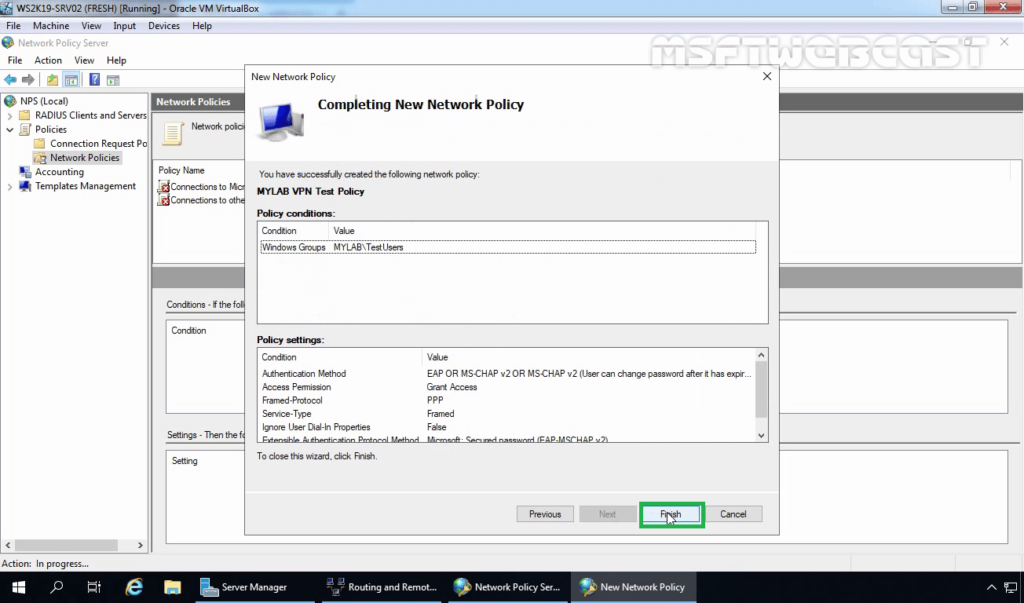Open the blue Help question-mark toolbar icon

[95, 80]
